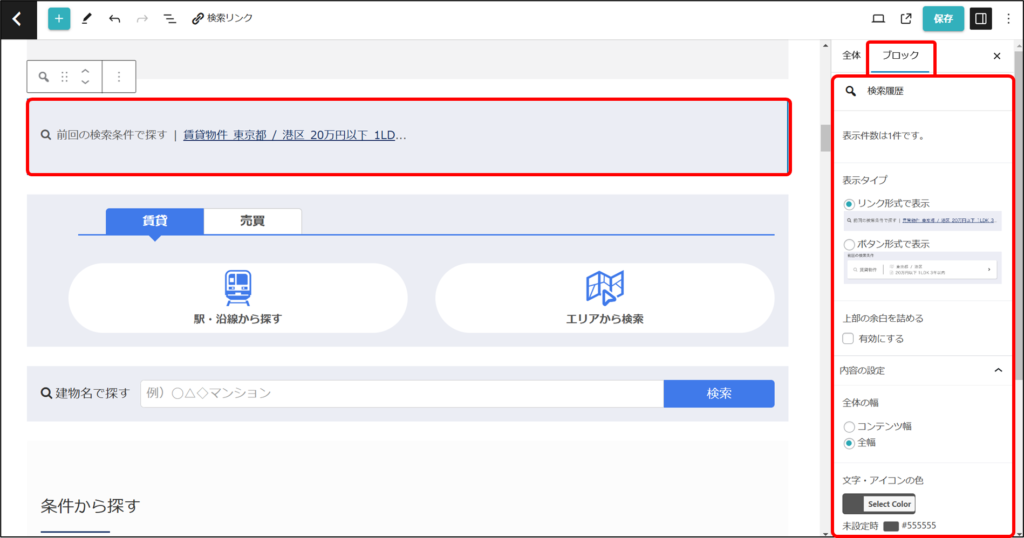Select ボタン形式で表示 radio option
The image size is (1024, 538).
click(849, 243)
